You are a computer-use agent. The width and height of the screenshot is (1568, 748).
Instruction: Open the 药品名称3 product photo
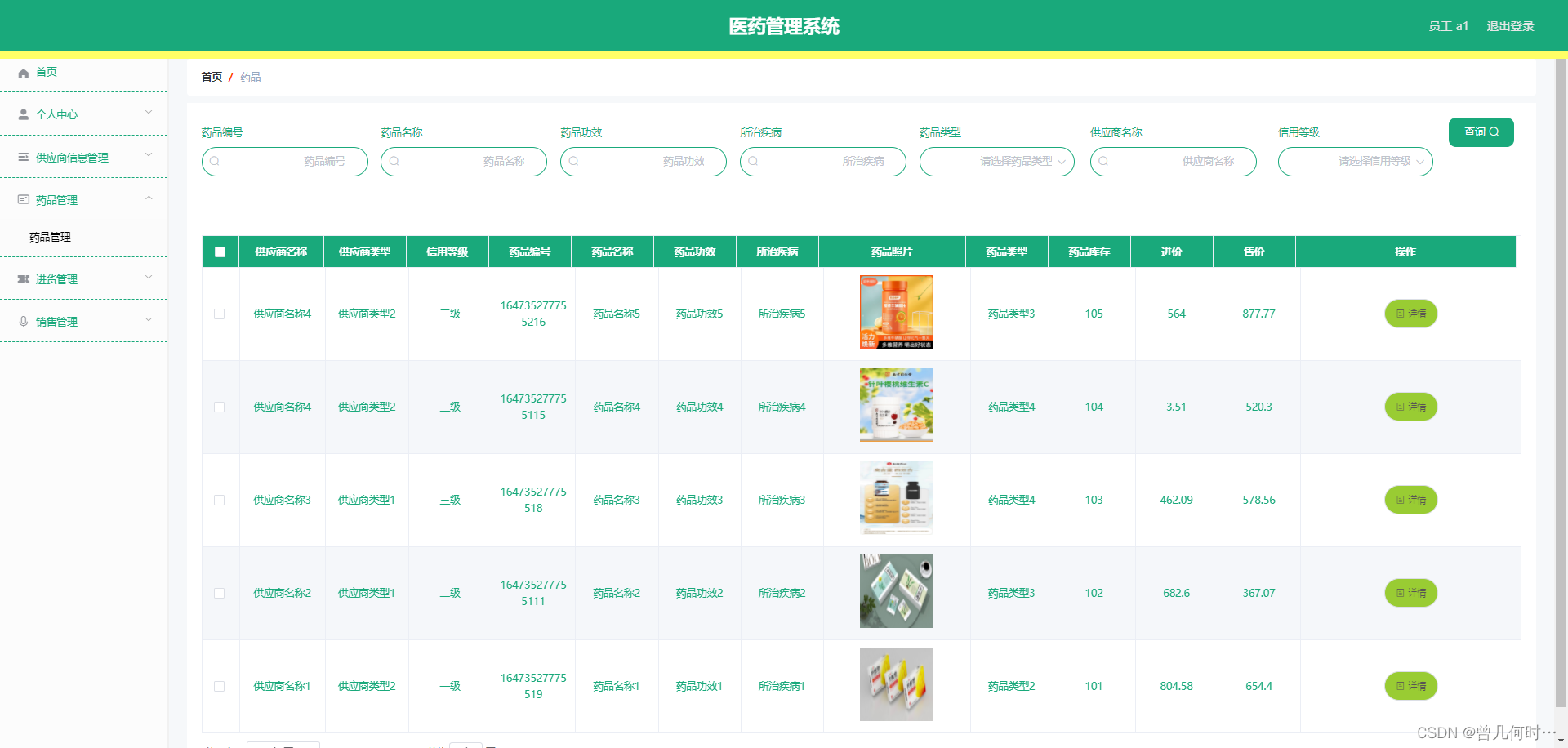(897, 498)
